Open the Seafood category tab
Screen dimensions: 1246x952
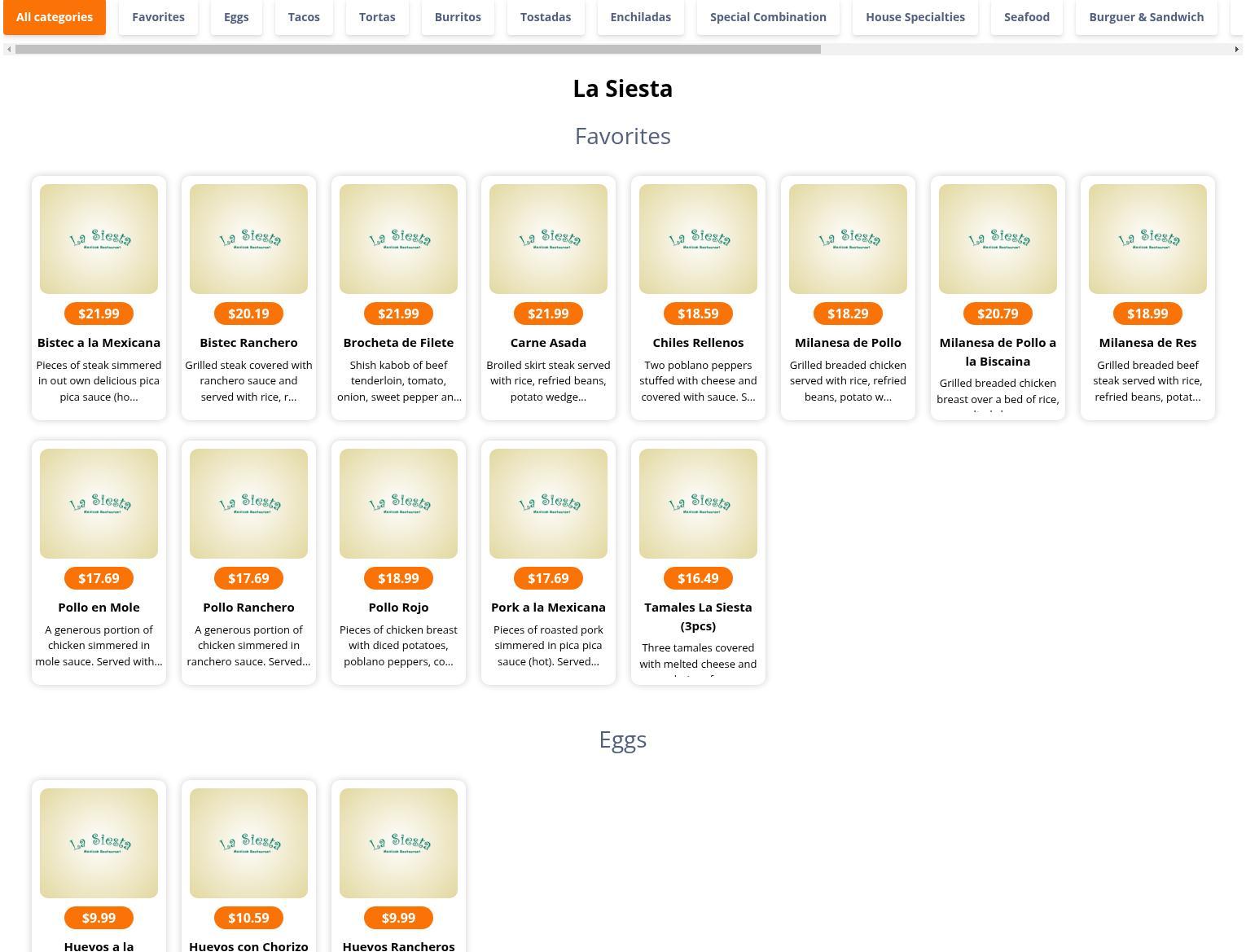pyautogui.click(x=1026, y=17)
